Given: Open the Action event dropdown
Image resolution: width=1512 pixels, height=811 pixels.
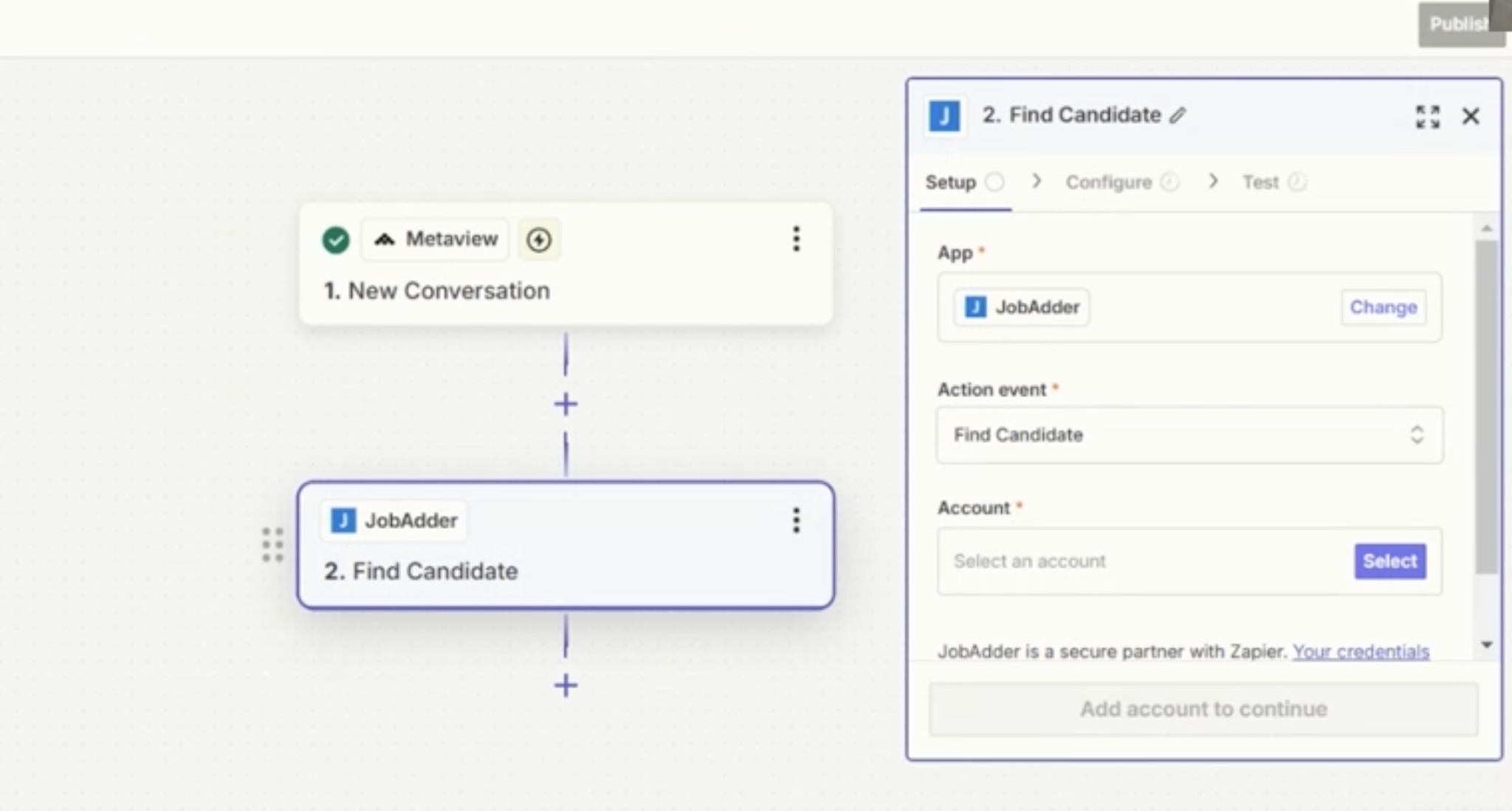Looking at the screenshot, I should [1189, 435].
